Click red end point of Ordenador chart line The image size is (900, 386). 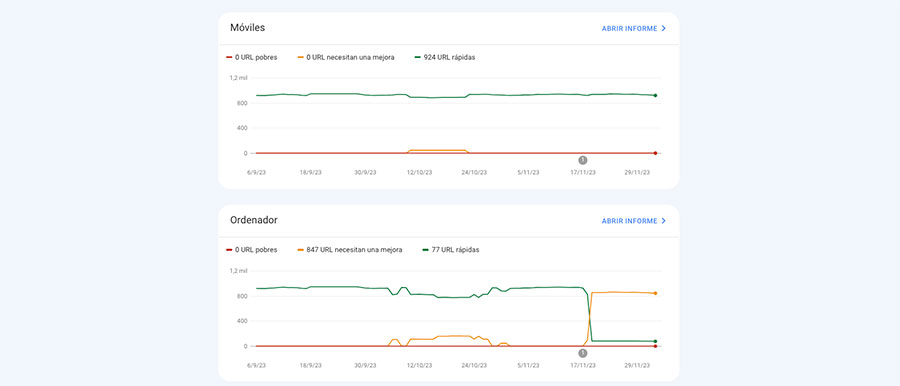coord(655,346)
